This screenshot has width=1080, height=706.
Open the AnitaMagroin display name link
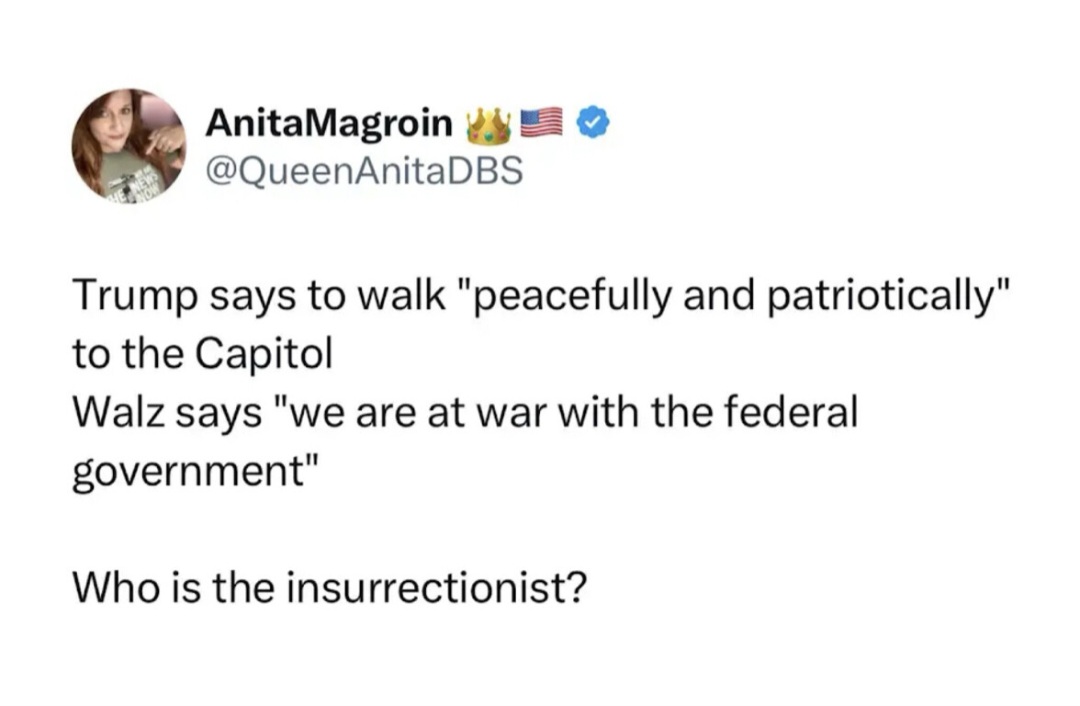pos(328,125)
